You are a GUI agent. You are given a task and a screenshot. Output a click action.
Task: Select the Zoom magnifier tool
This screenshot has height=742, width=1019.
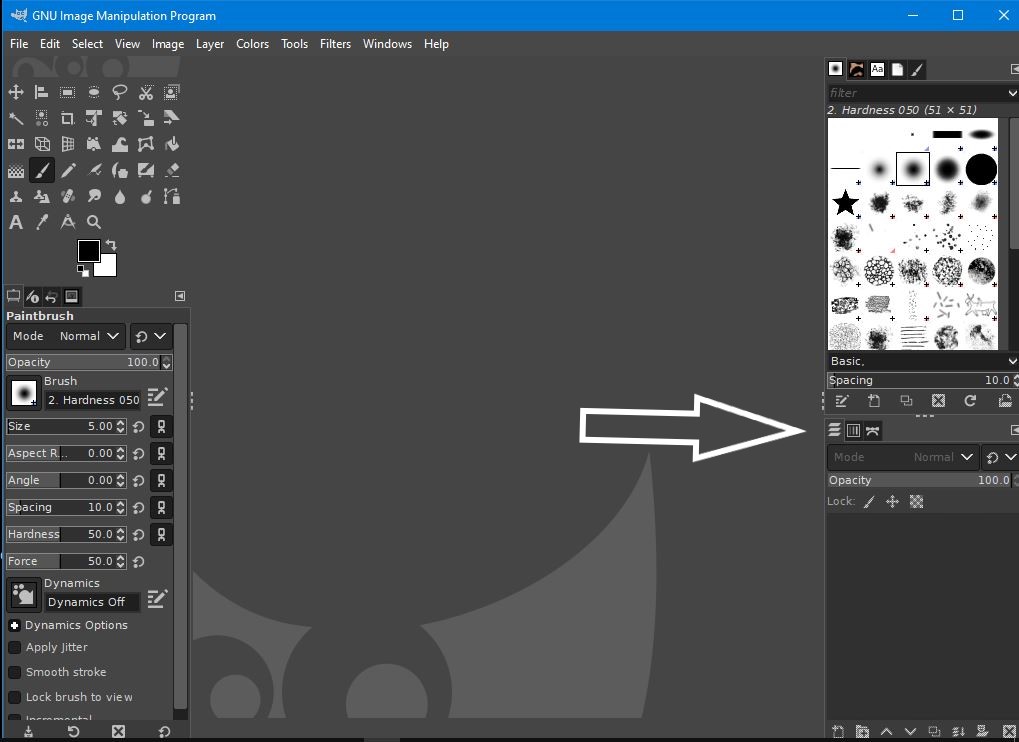coord(94,222)
